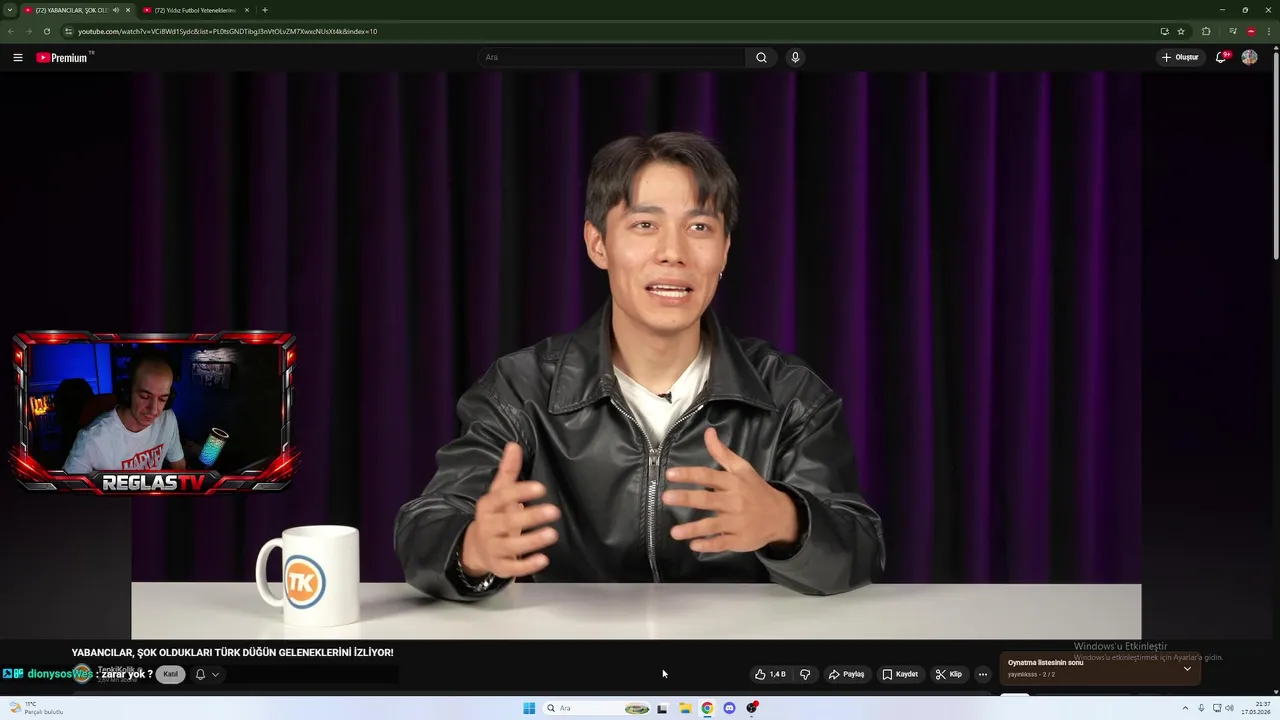Save the video using Kaydet
The width and height of the screenshot is (1280, 720).
point(900,674)
